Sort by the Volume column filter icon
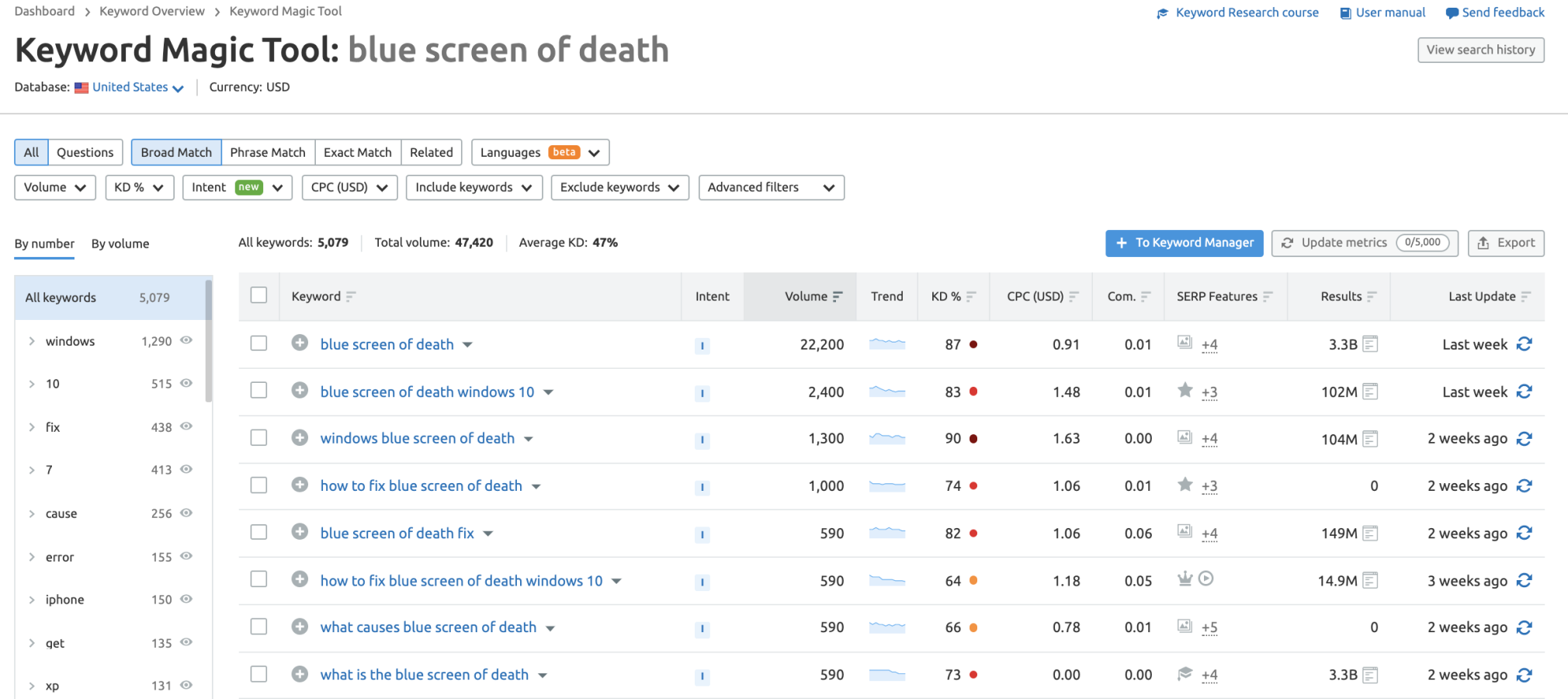Viewport: 1568px width, 699px height. (838, 297)
